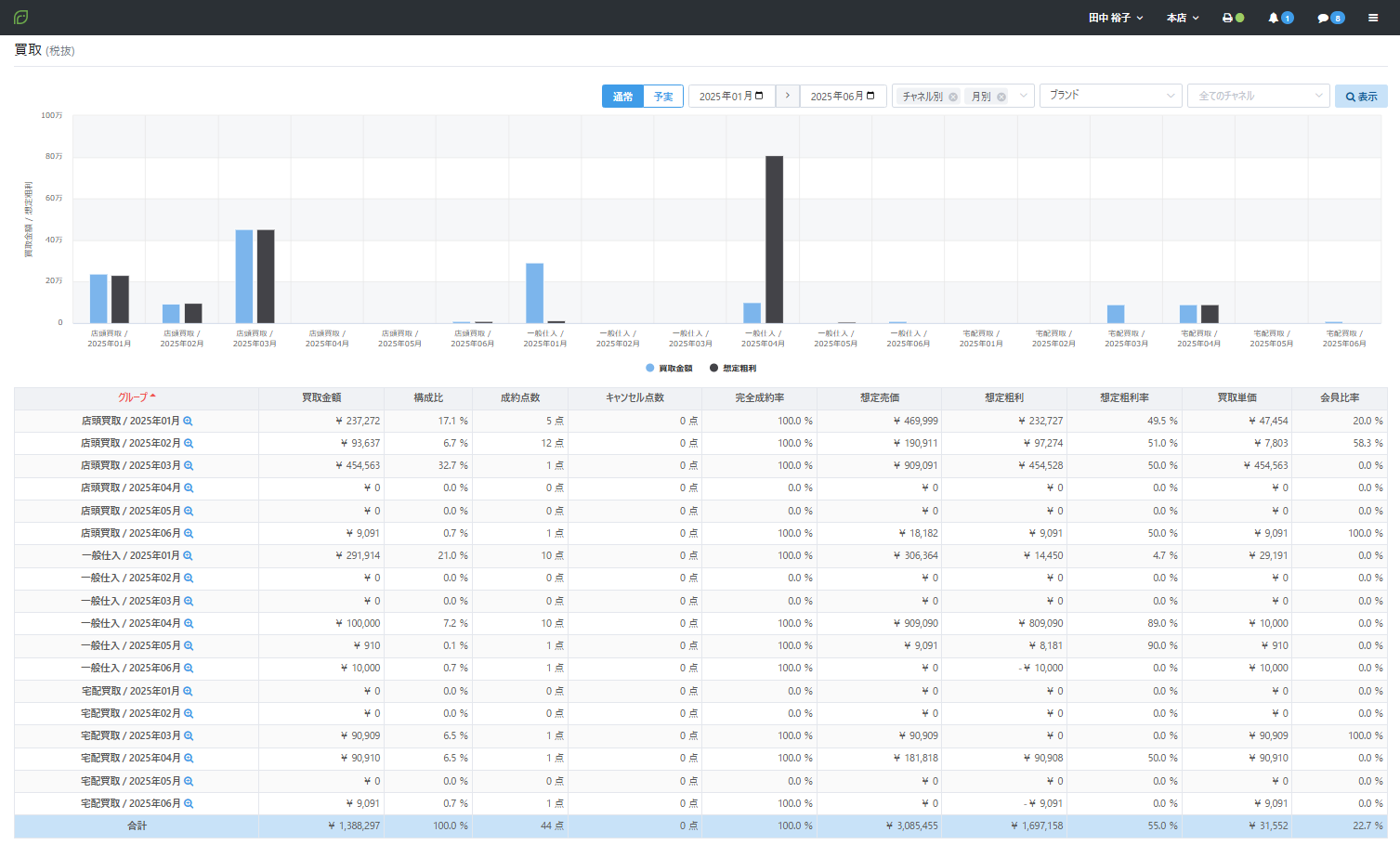
Task: Expand the ブランド dropdown
Action: click(x=1110, y=96)
